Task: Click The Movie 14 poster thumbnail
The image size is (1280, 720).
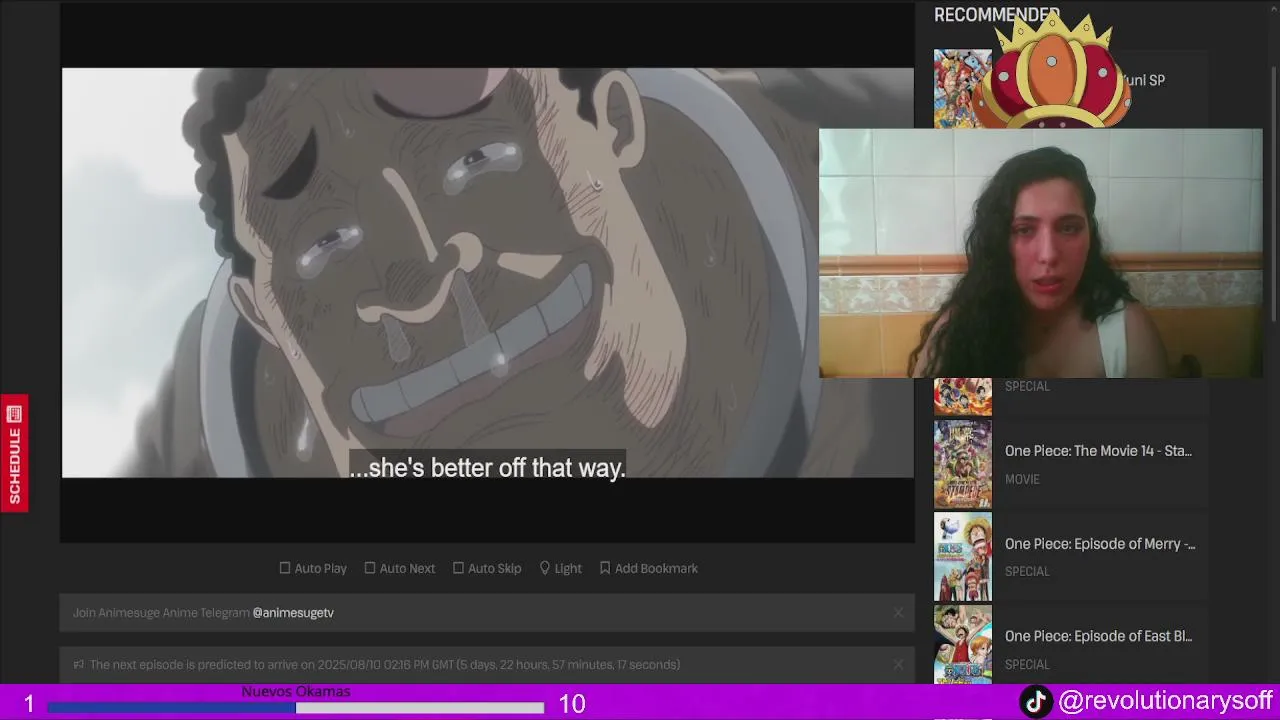Action: click(963, 464)
